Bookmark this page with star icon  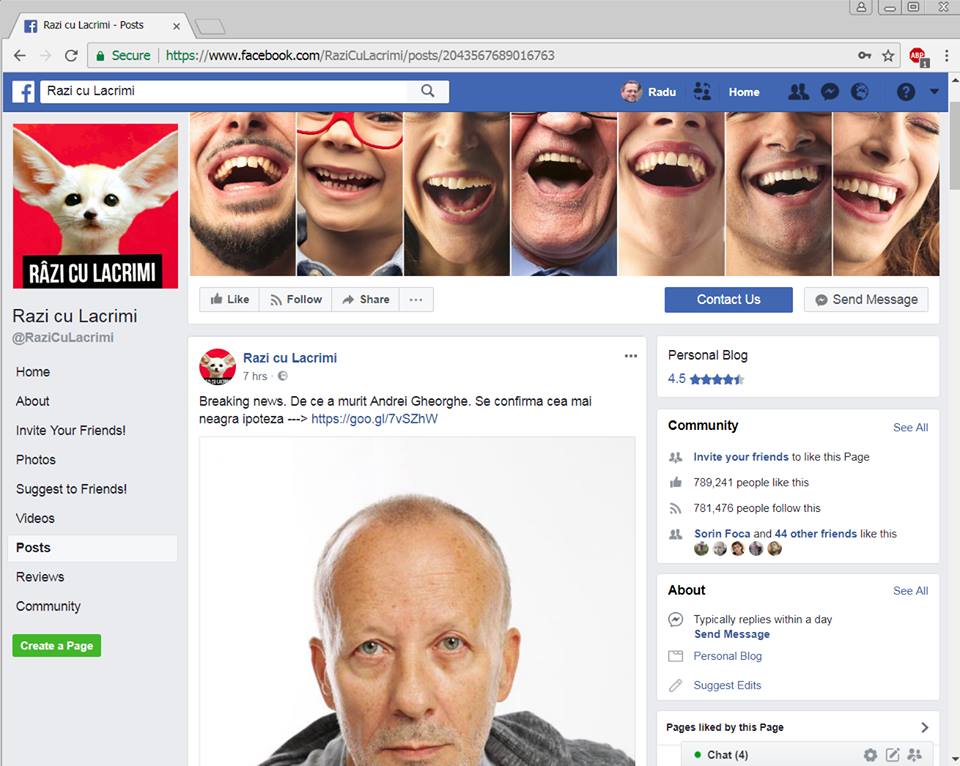click(888, 56)
